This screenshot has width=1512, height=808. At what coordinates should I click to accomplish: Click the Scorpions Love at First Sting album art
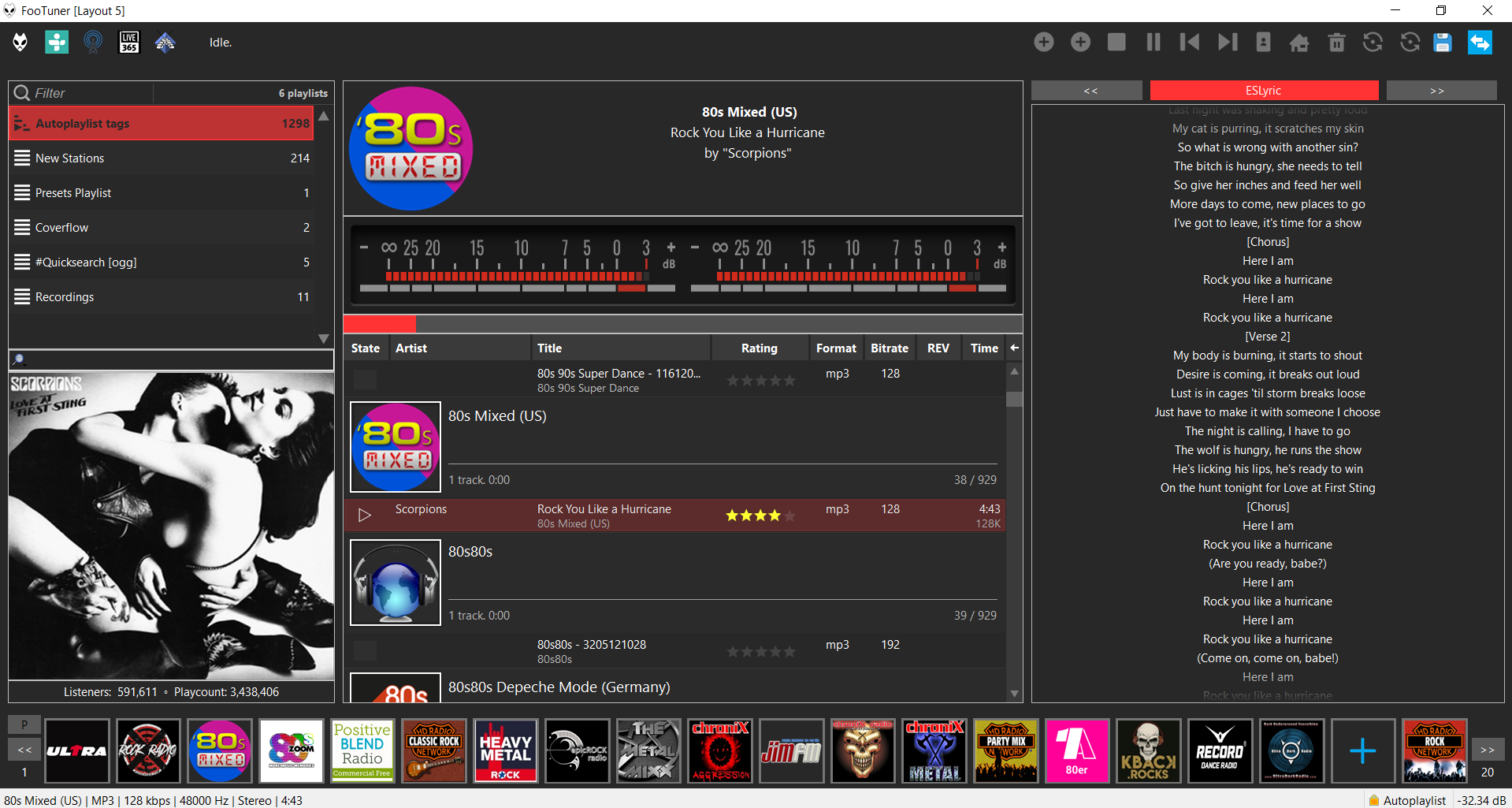(171, 526)
